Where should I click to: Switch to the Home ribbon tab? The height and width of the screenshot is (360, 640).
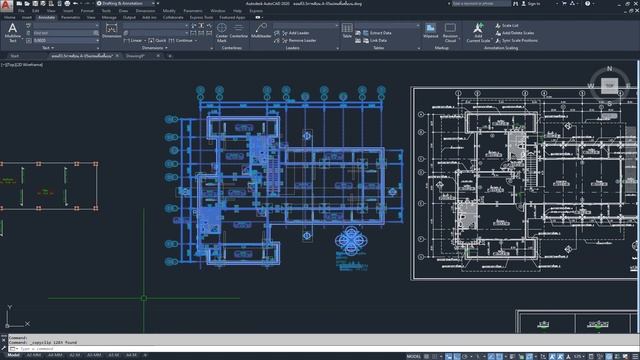9,18
